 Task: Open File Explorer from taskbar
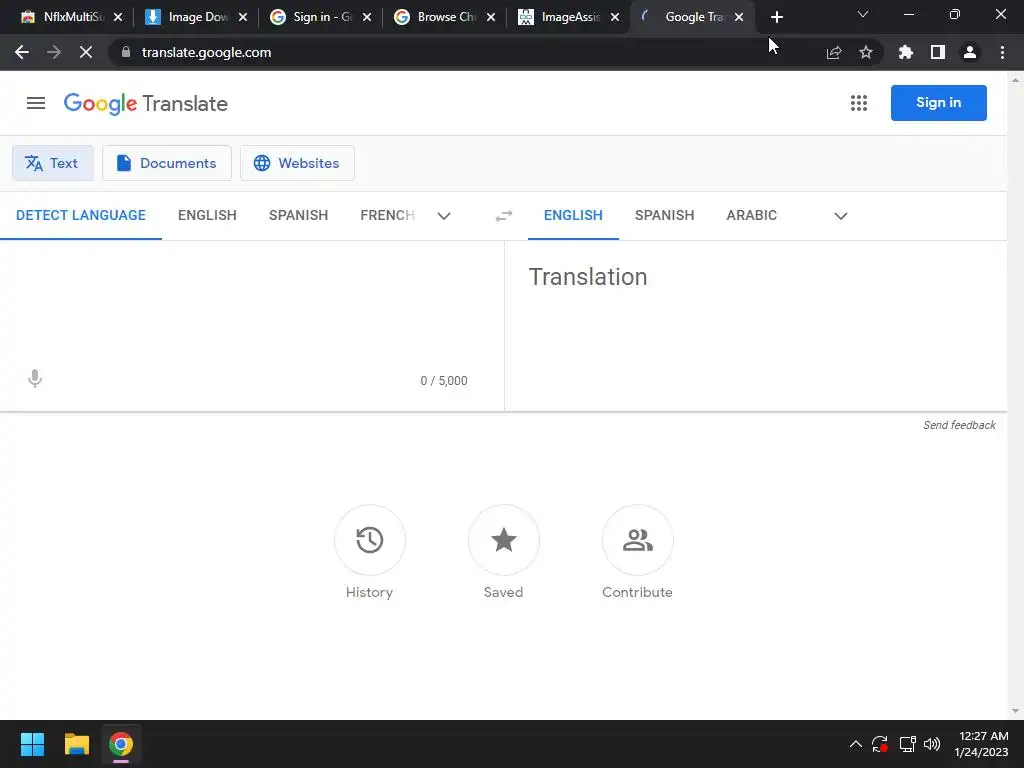tap(76, 744)
